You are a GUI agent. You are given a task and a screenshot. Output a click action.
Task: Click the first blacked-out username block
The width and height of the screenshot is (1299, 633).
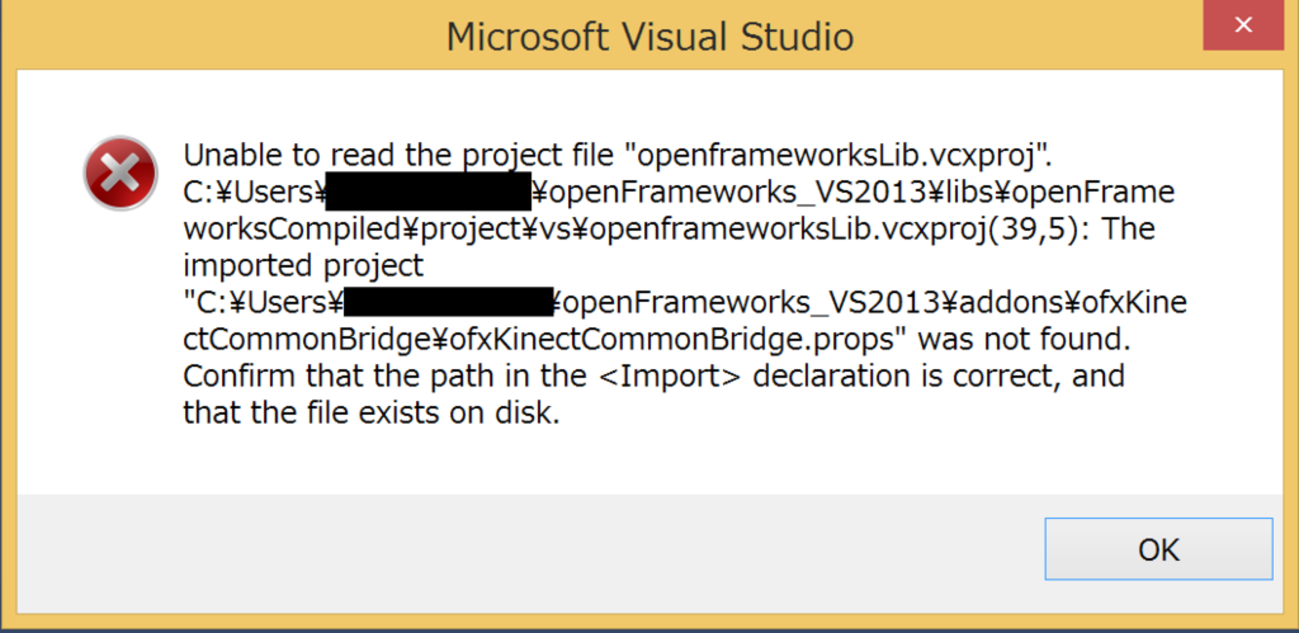(429, 191)
